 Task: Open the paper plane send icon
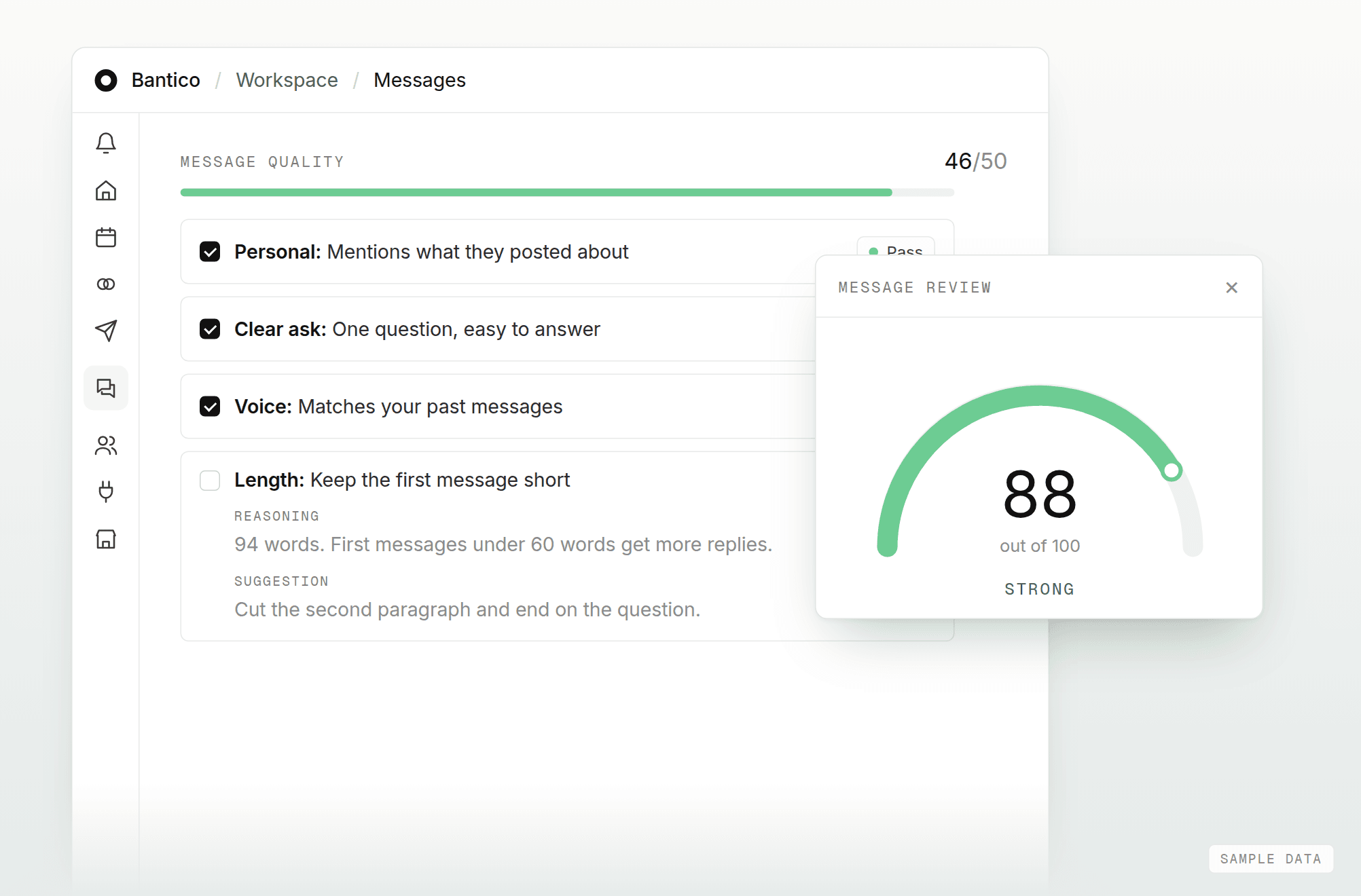point(106,331)
